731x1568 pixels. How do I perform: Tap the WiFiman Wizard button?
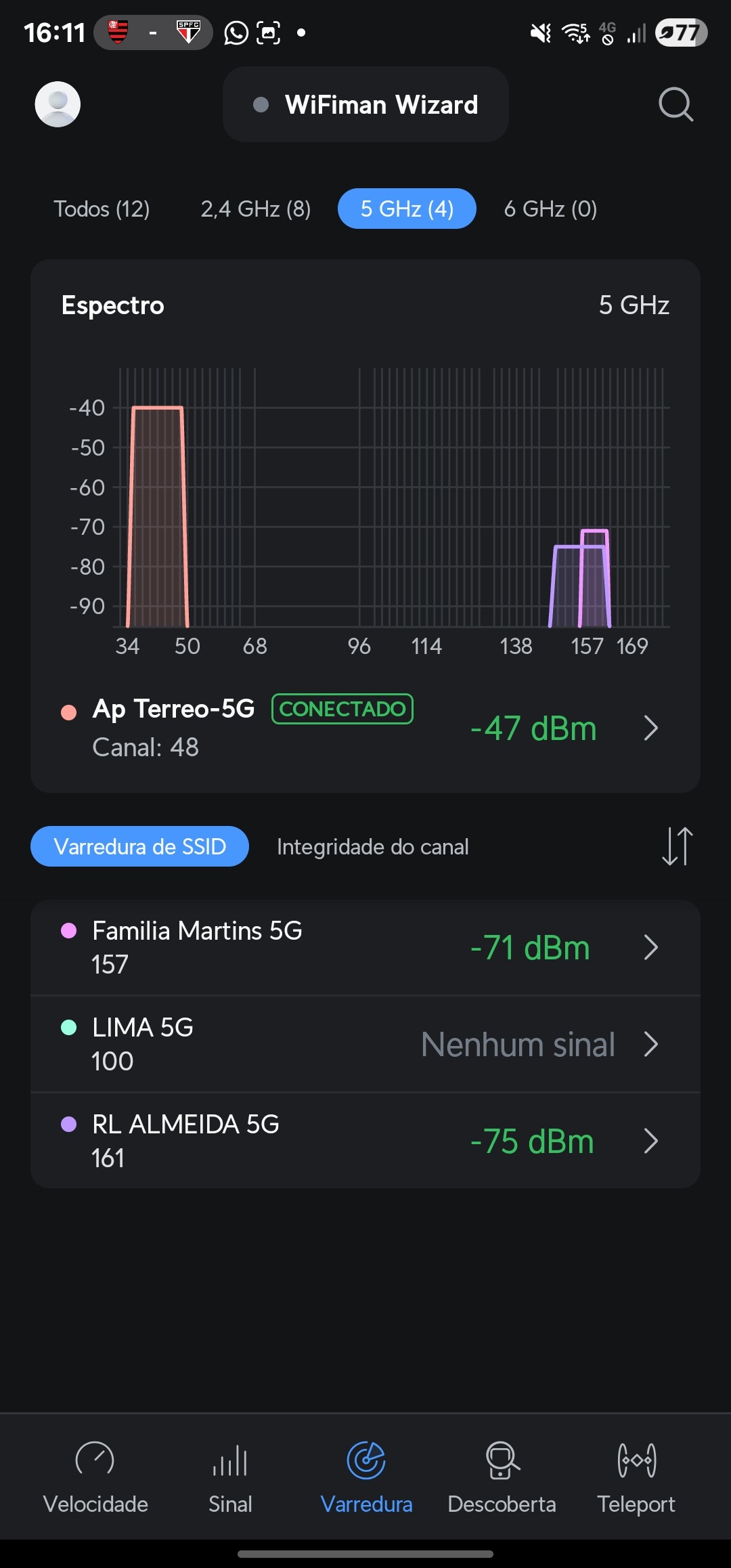365,104
